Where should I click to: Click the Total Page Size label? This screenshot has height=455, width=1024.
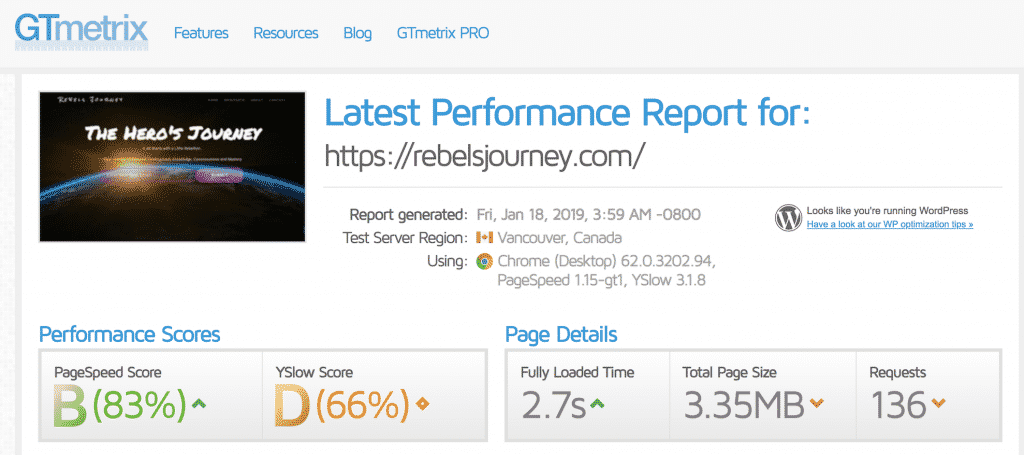coord(729,373)
